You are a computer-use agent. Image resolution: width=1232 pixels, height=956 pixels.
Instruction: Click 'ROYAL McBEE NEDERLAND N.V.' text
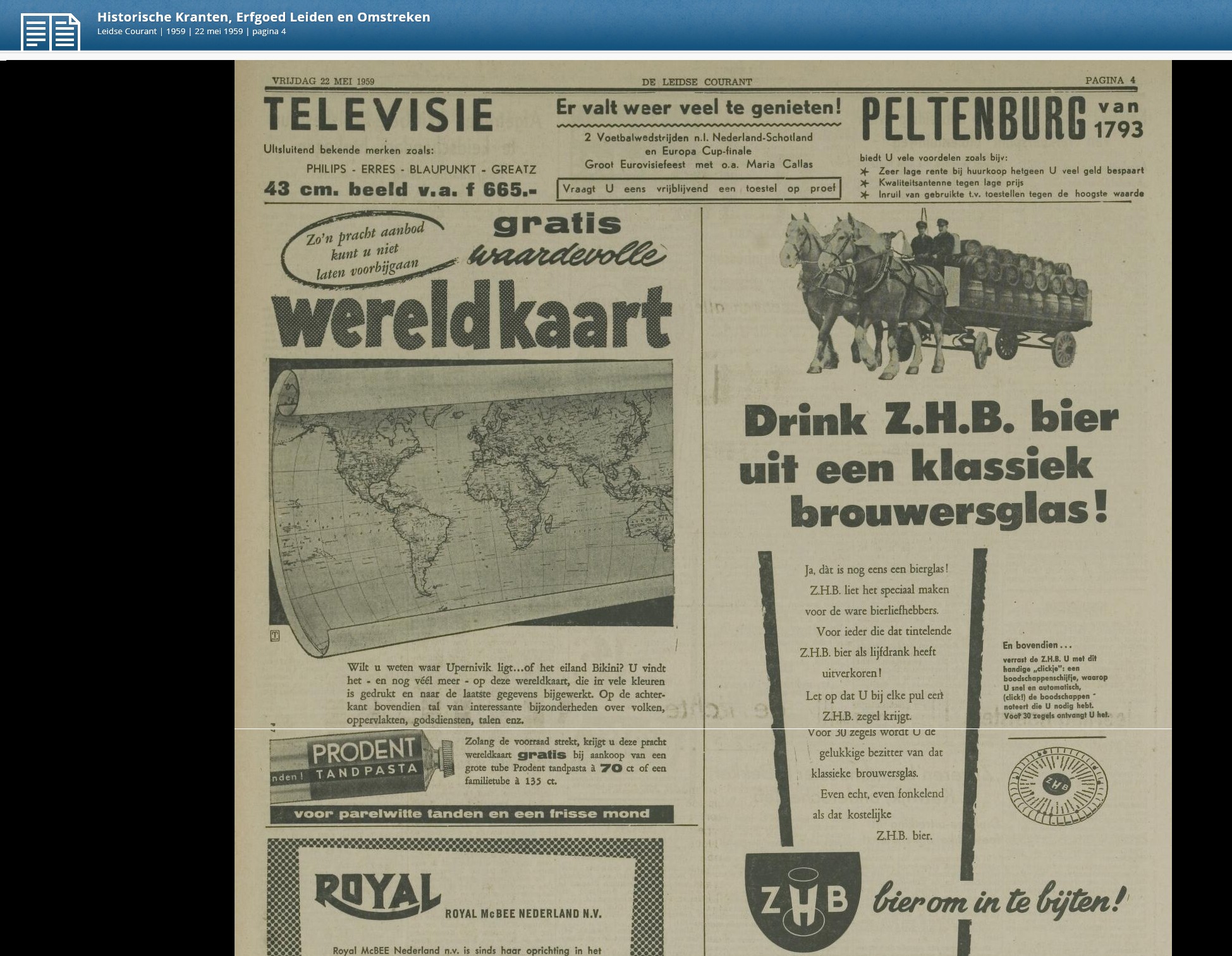[523, 914]
